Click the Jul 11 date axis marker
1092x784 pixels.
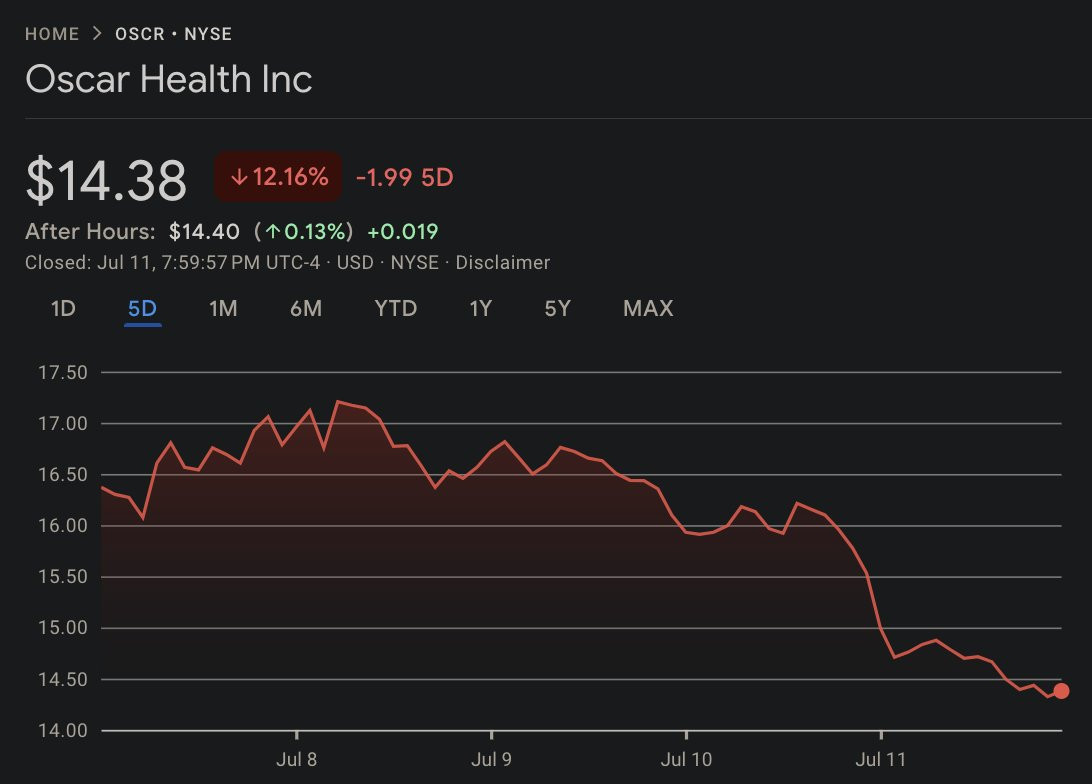point(881,760)
